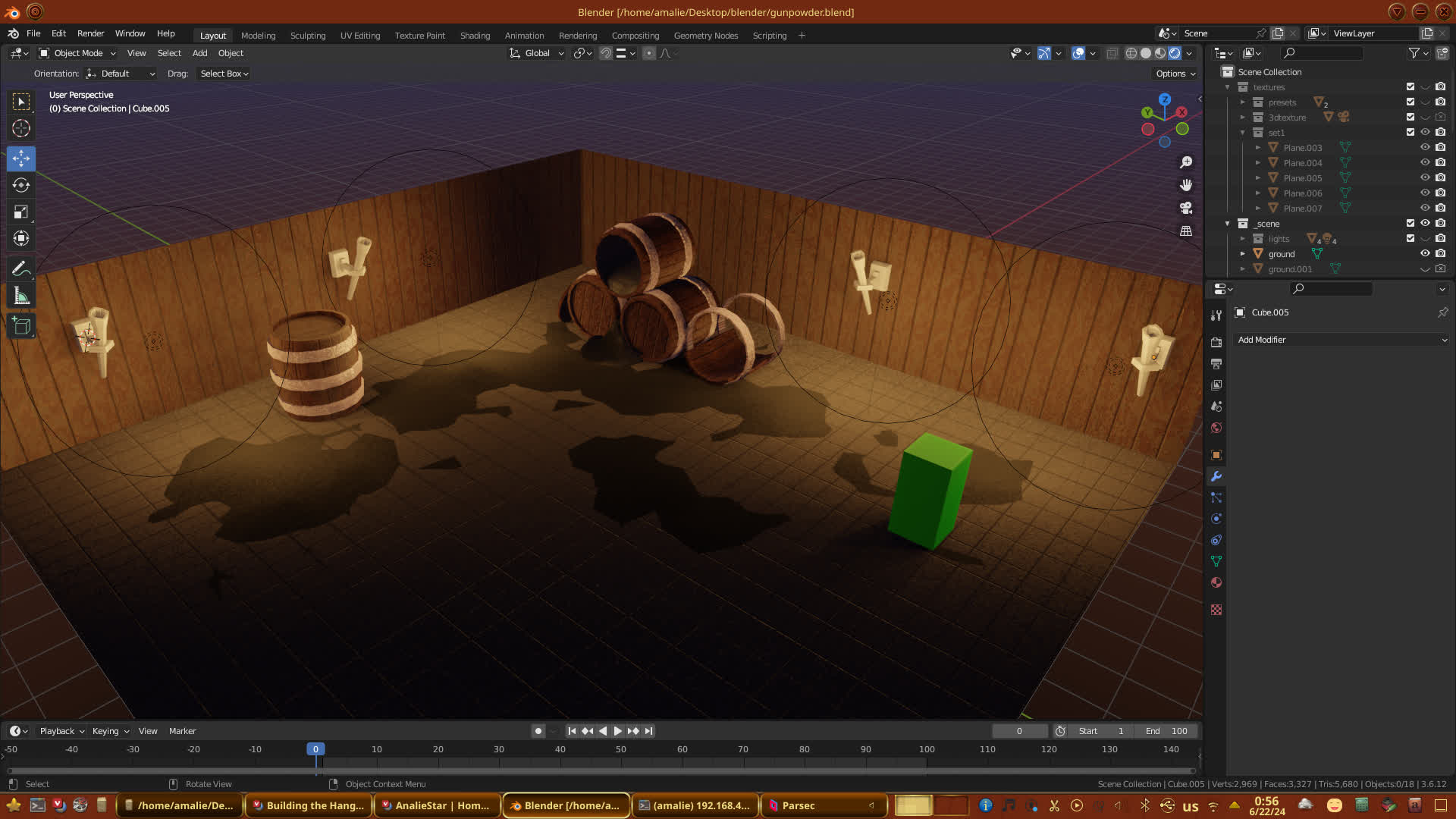This screenshot has width=1456, height=819.
Task: Switch to rendered viewport shading
Action: coord(1175,53)
